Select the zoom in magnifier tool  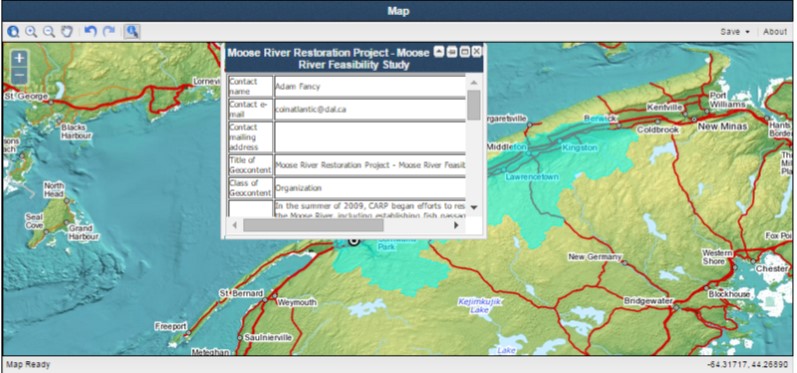31,32
